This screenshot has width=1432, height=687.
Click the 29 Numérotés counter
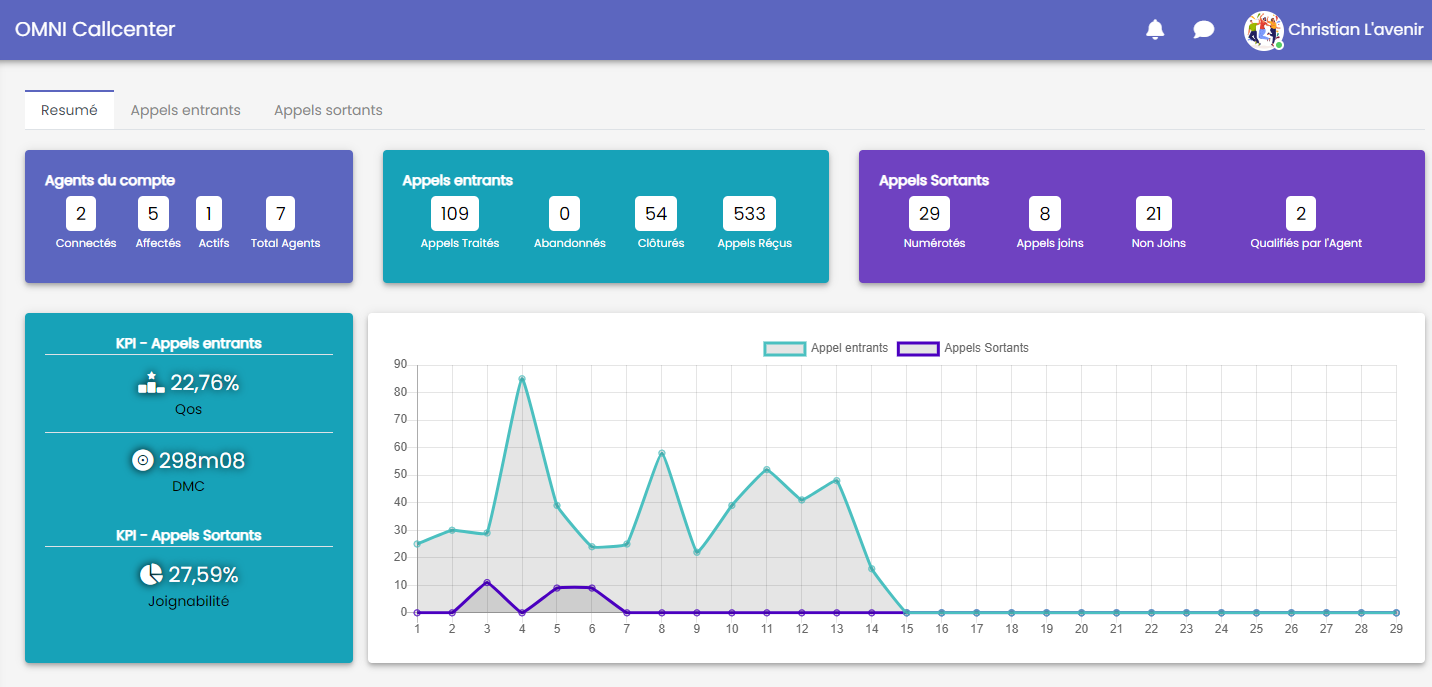click(x=929, y=214)
